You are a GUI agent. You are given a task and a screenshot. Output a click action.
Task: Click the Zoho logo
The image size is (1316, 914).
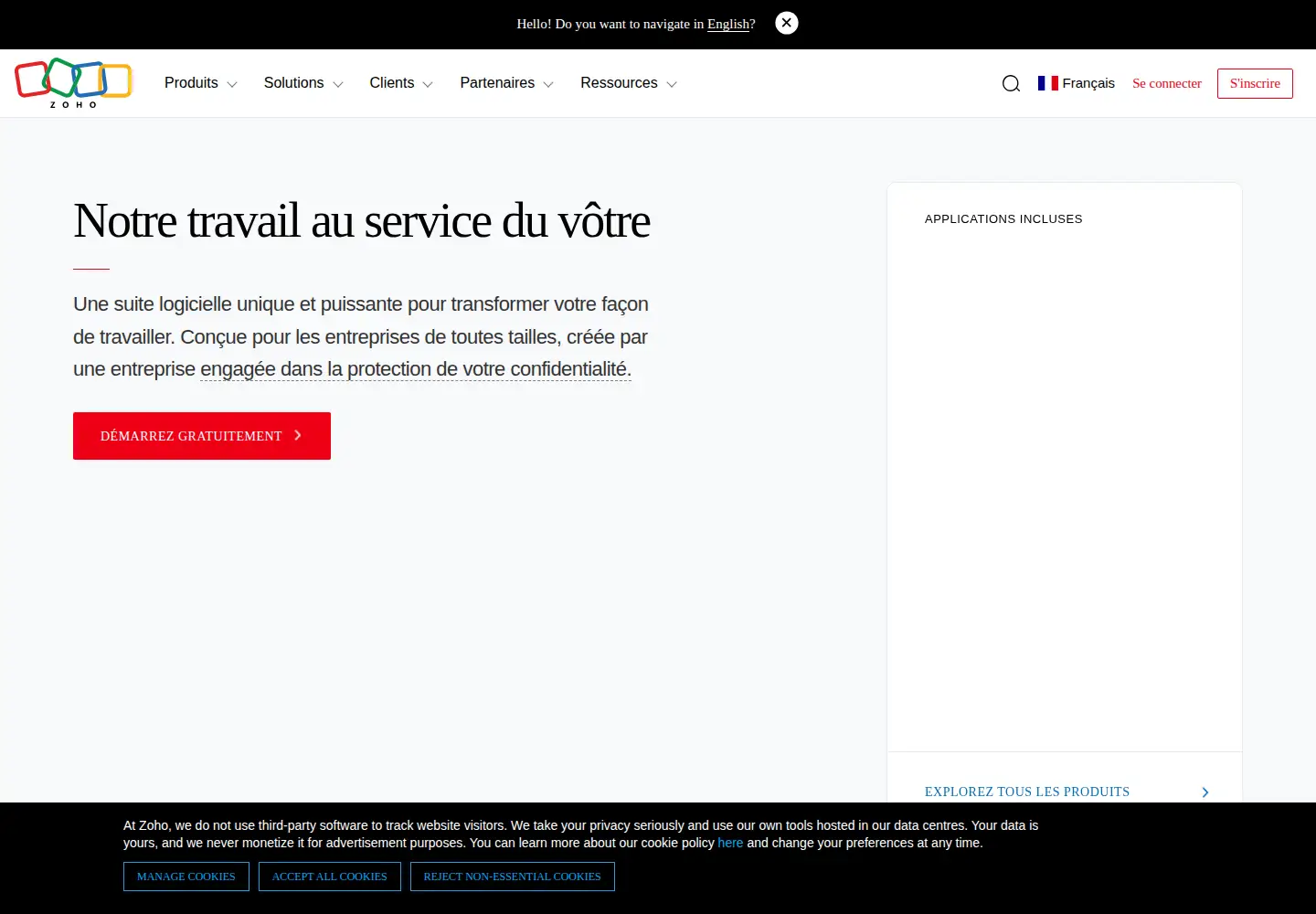73,83
